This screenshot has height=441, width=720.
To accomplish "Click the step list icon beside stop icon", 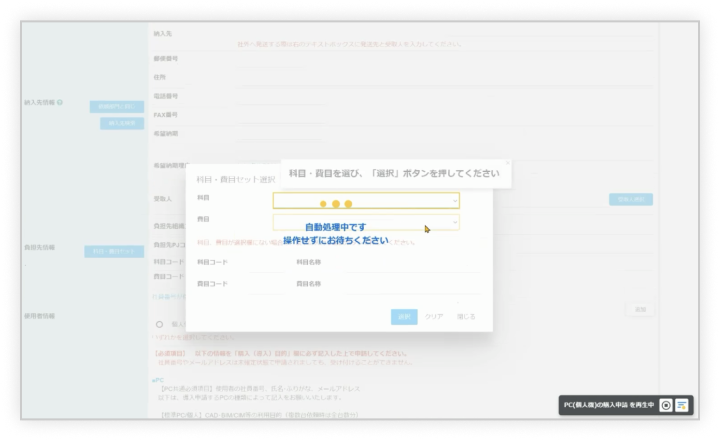I will click(682, 405).
